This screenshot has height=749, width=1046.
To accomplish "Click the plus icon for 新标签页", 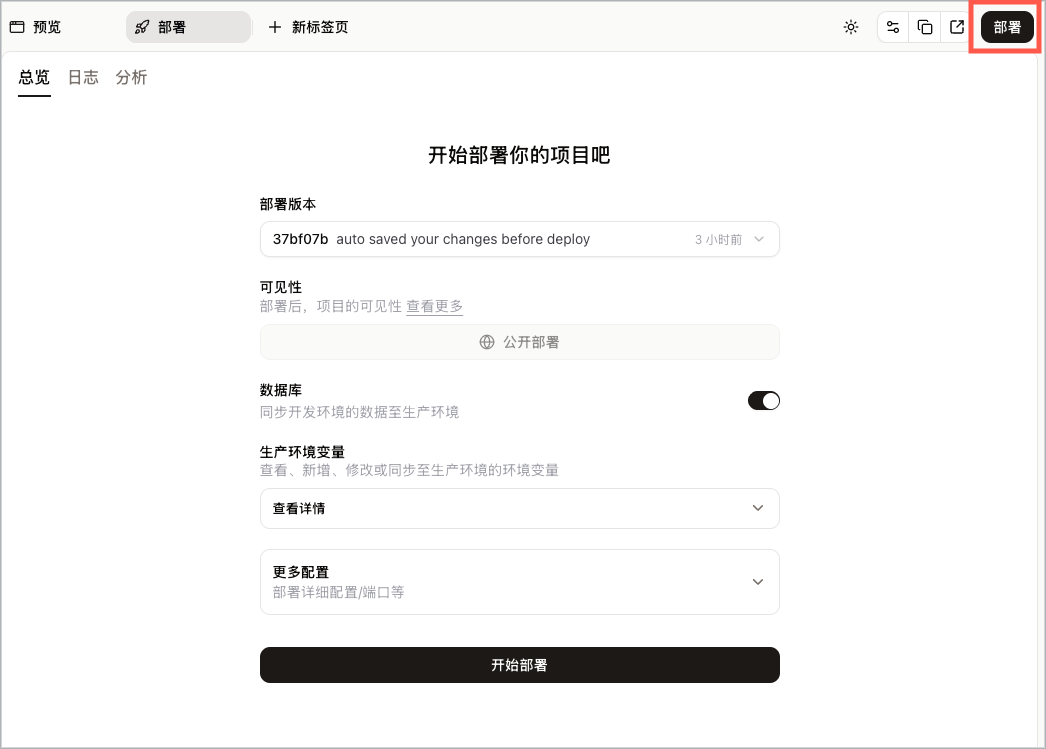I will coord(275,27).
